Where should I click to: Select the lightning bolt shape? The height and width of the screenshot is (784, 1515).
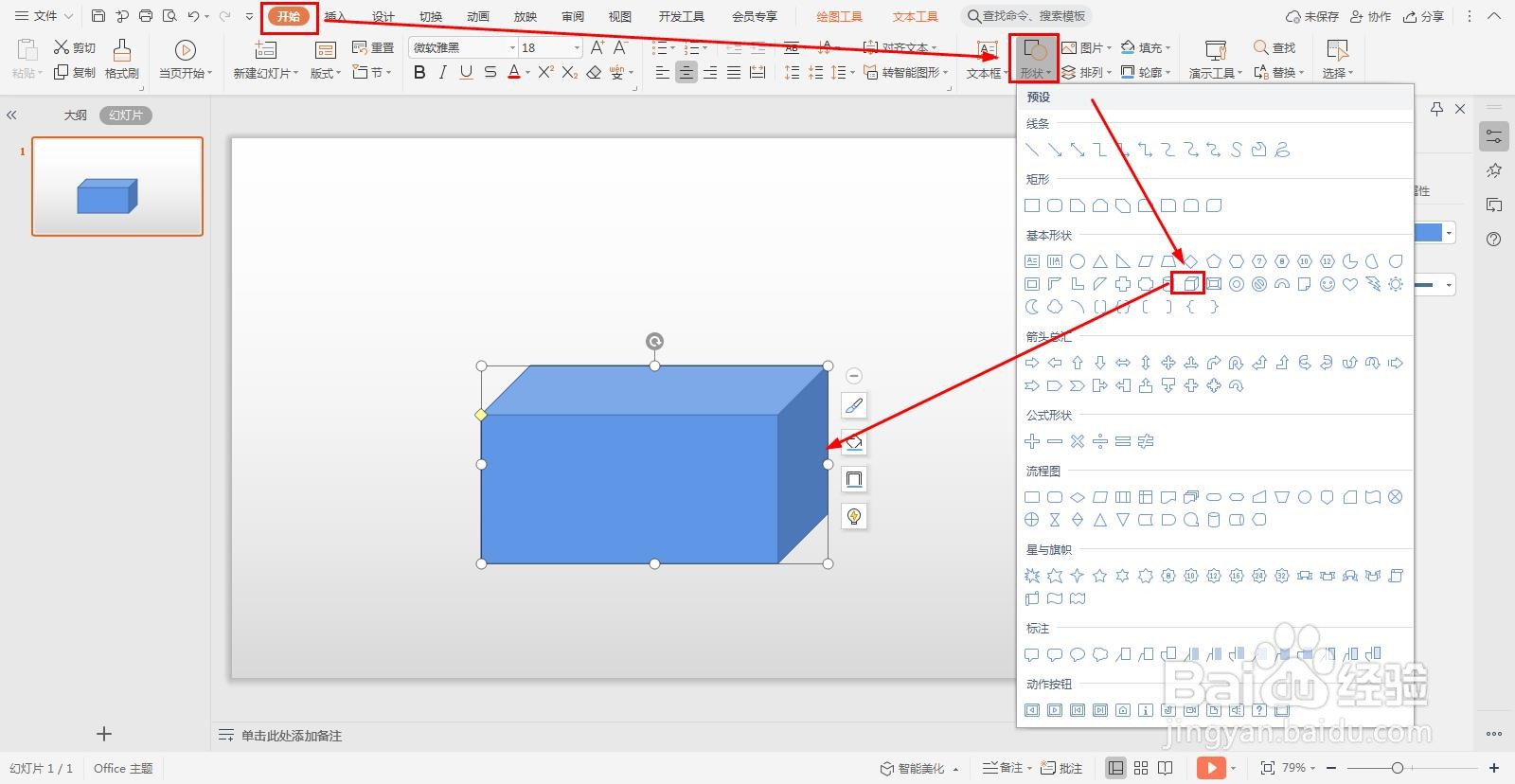[1373, 284]
